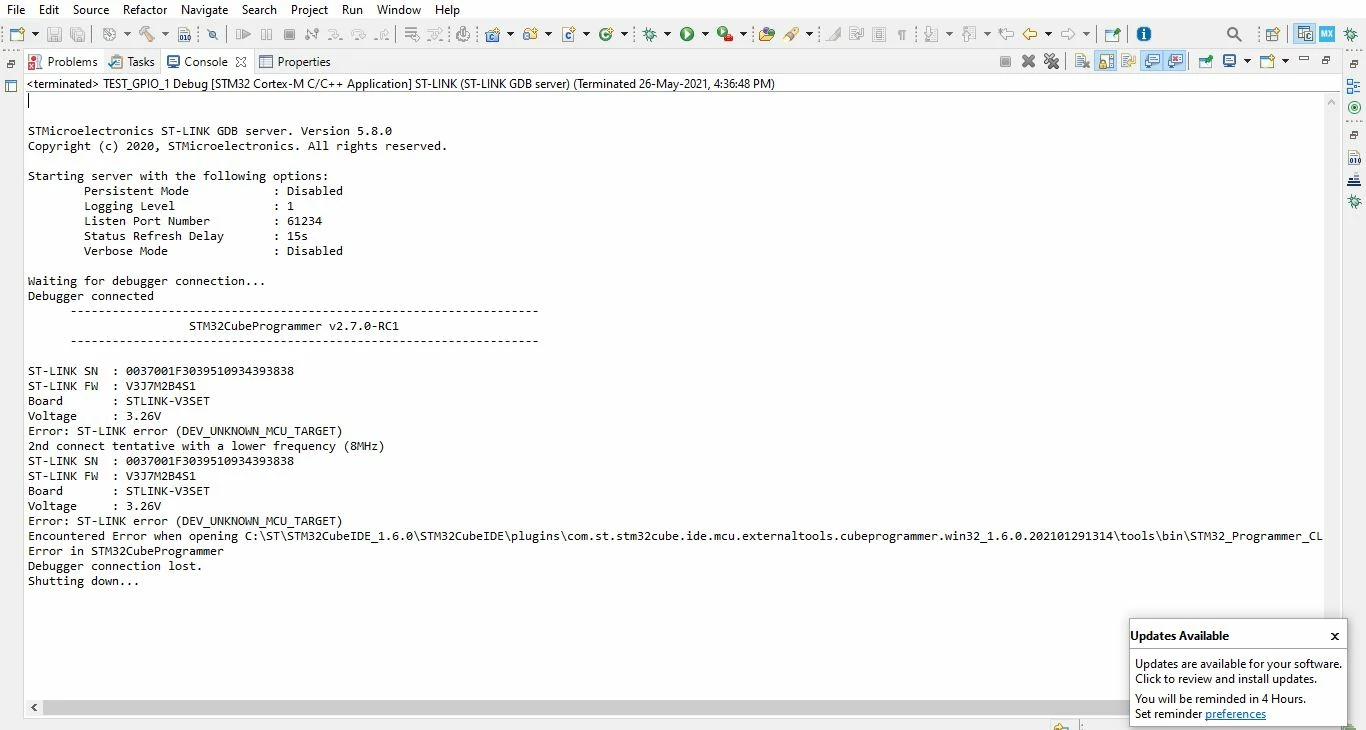Screen dimensions: 1366x730
Task: Toggle Scroll Lock in console toolbar
Action: [x=1105, y=61]
